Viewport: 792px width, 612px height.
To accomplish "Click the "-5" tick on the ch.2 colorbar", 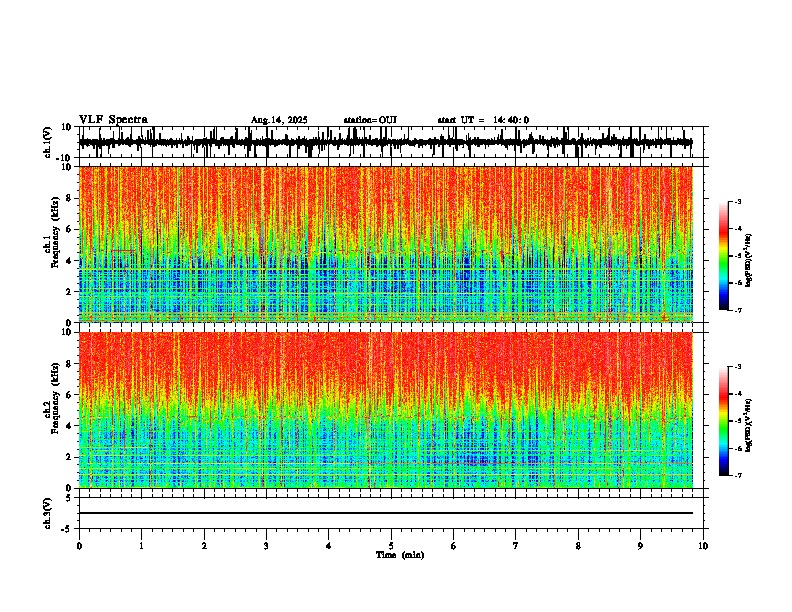I will [737, 421].
